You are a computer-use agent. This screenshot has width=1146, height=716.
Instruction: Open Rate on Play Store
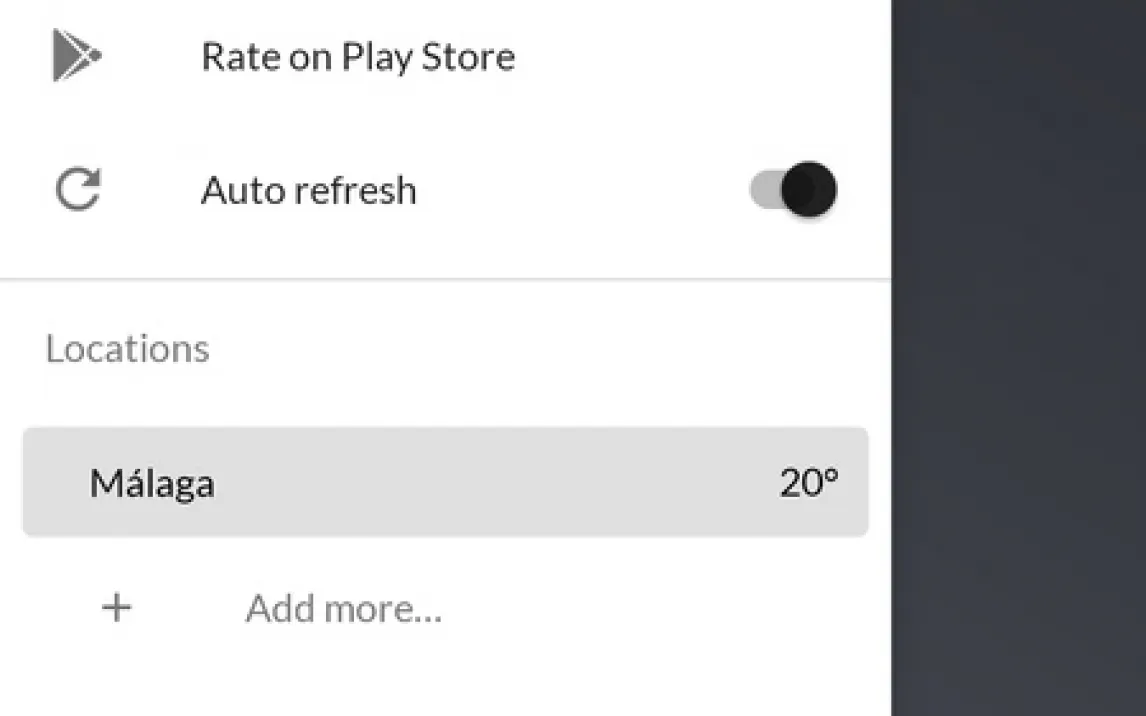click(358, 57)
